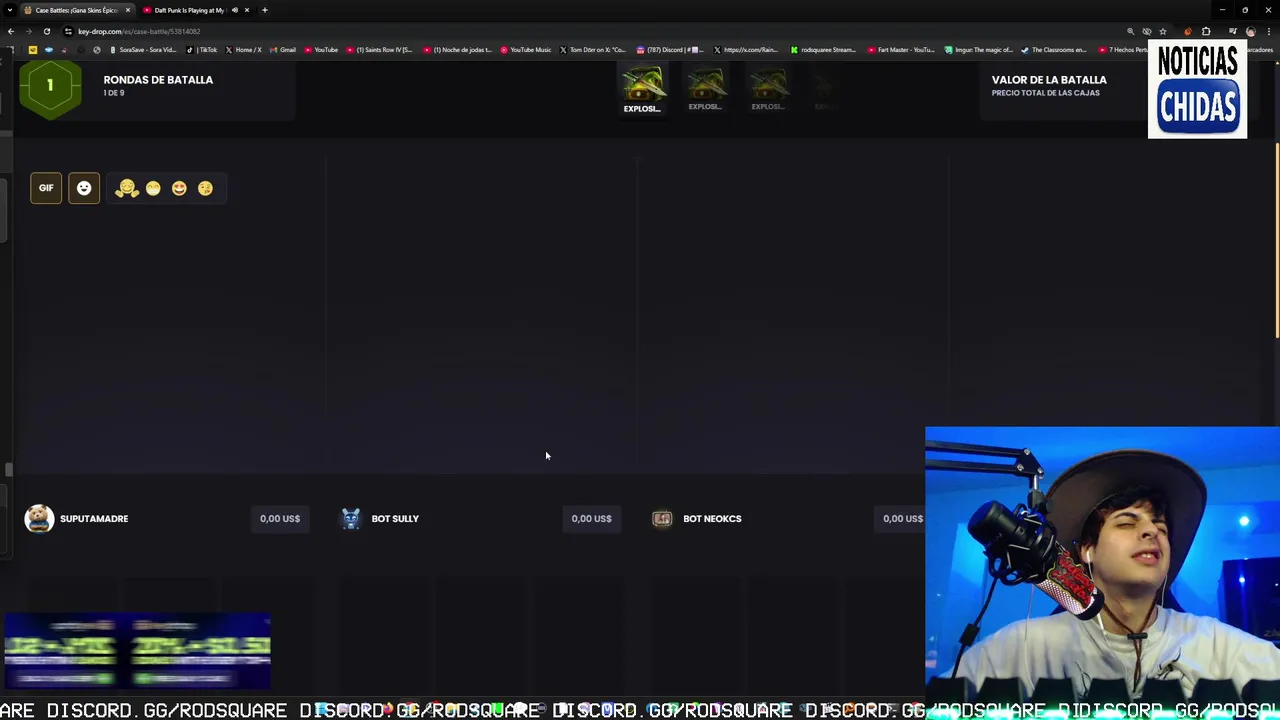Open the Tom Dörr on X bookmark
Viewport: 1280px width, 720px height.
coord(593,50)
